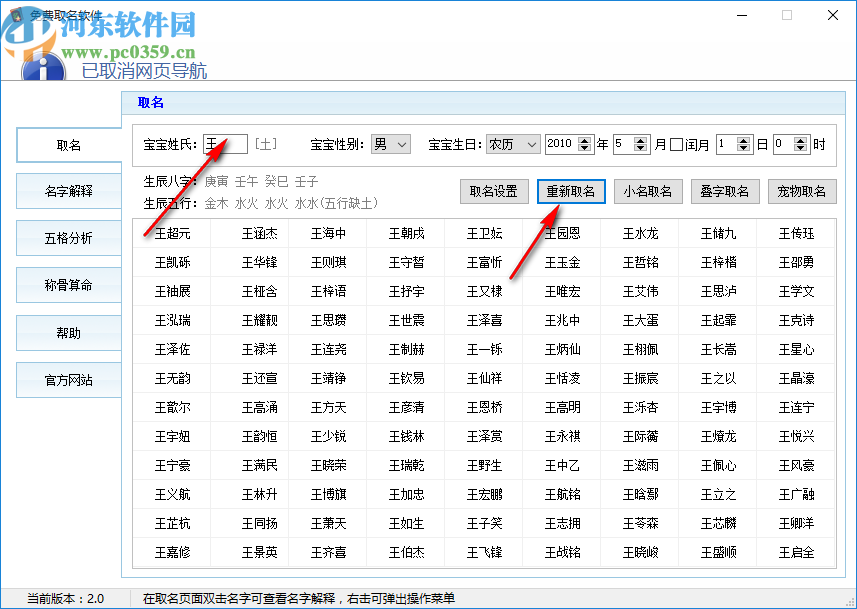This screenshot has height=609, width=857.
Task: Click the 叠字取名 doubled-character naming button
Action: pos(725,191)
